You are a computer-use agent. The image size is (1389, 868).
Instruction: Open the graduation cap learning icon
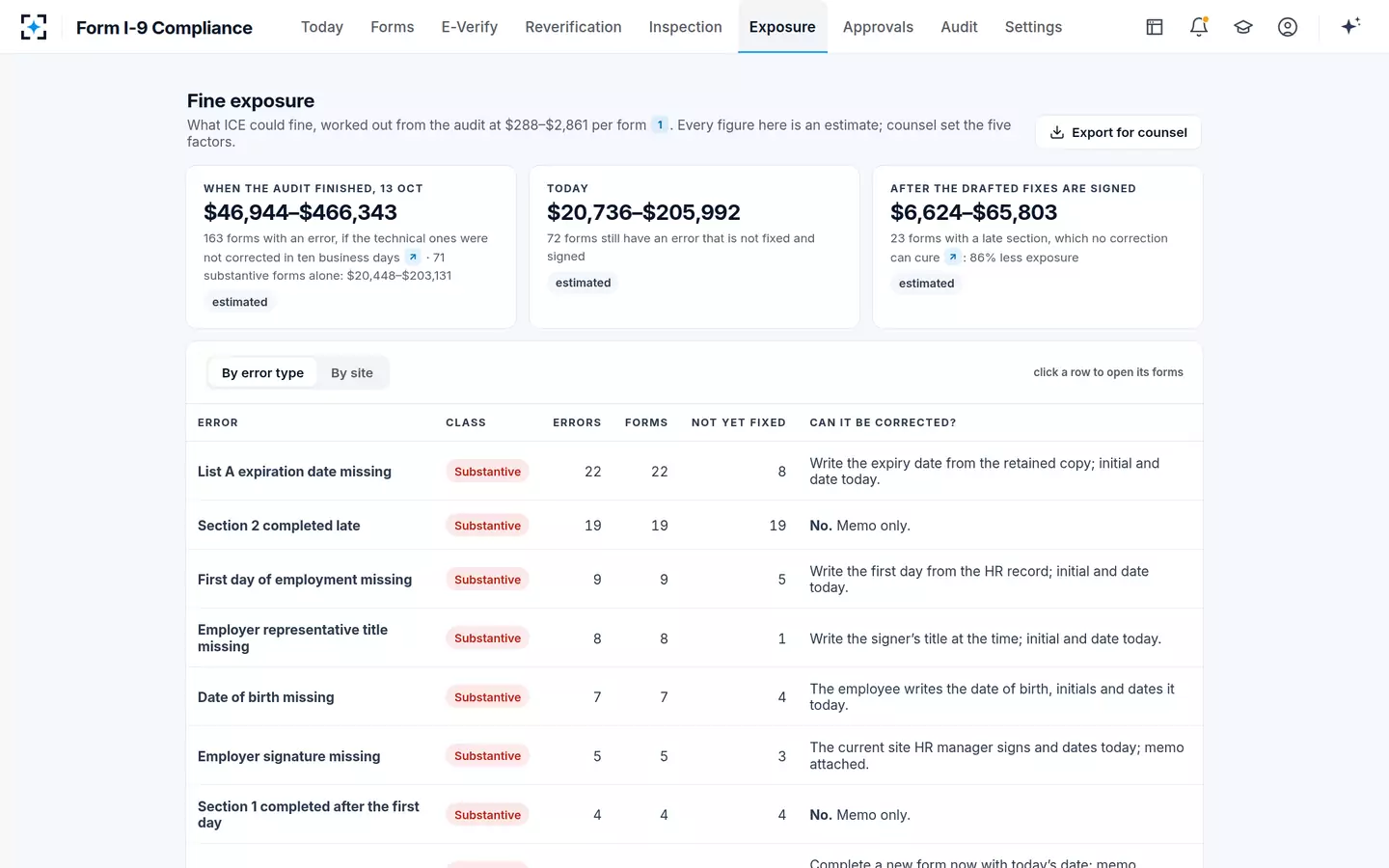pyautogui.click(x=1243, y=27)
